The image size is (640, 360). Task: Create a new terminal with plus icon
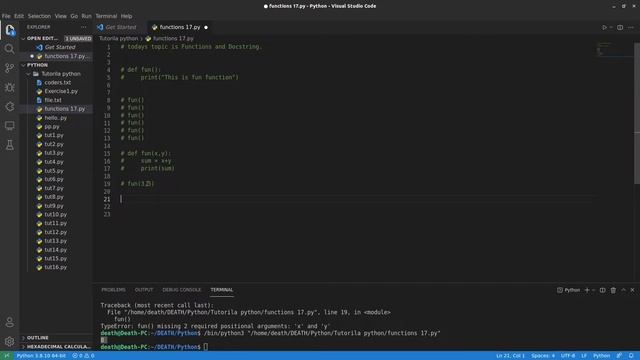pyautogui.click(x=587, y=290)
